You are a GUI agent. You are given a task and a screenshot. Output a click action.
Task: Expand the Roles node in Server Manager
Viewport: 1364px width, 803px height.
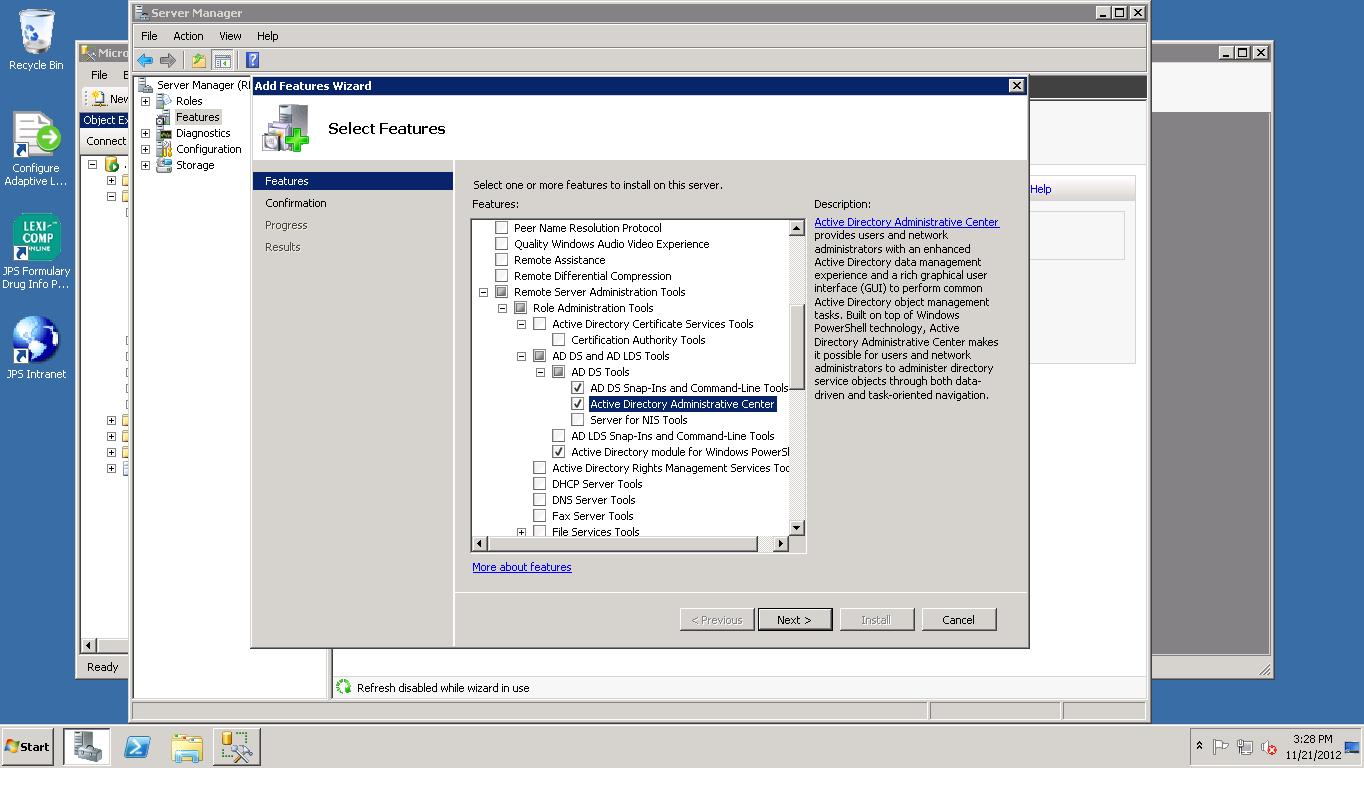tap(144, 101)
